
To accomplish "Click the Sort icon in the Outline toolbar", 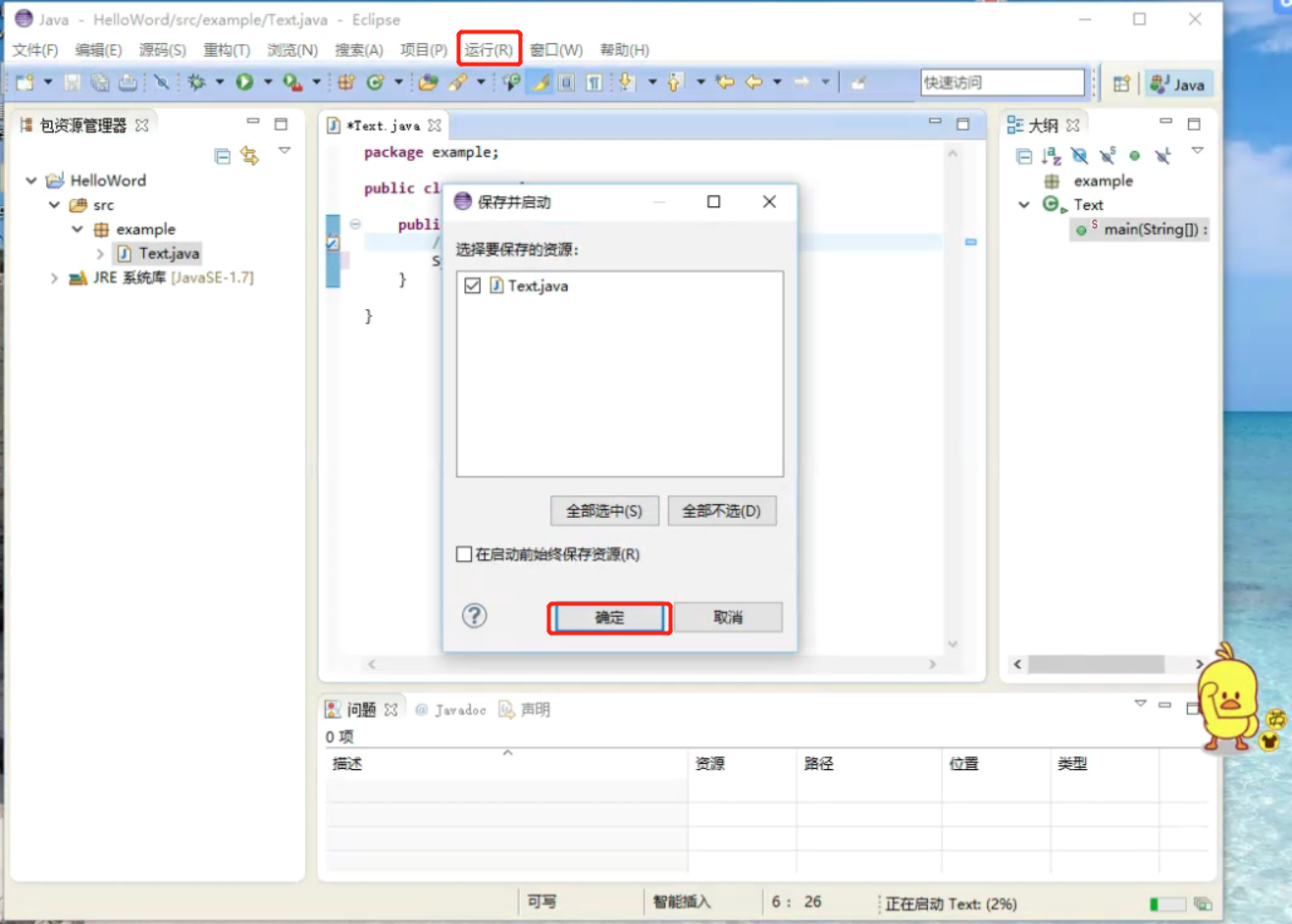I will click(1050, 155).
